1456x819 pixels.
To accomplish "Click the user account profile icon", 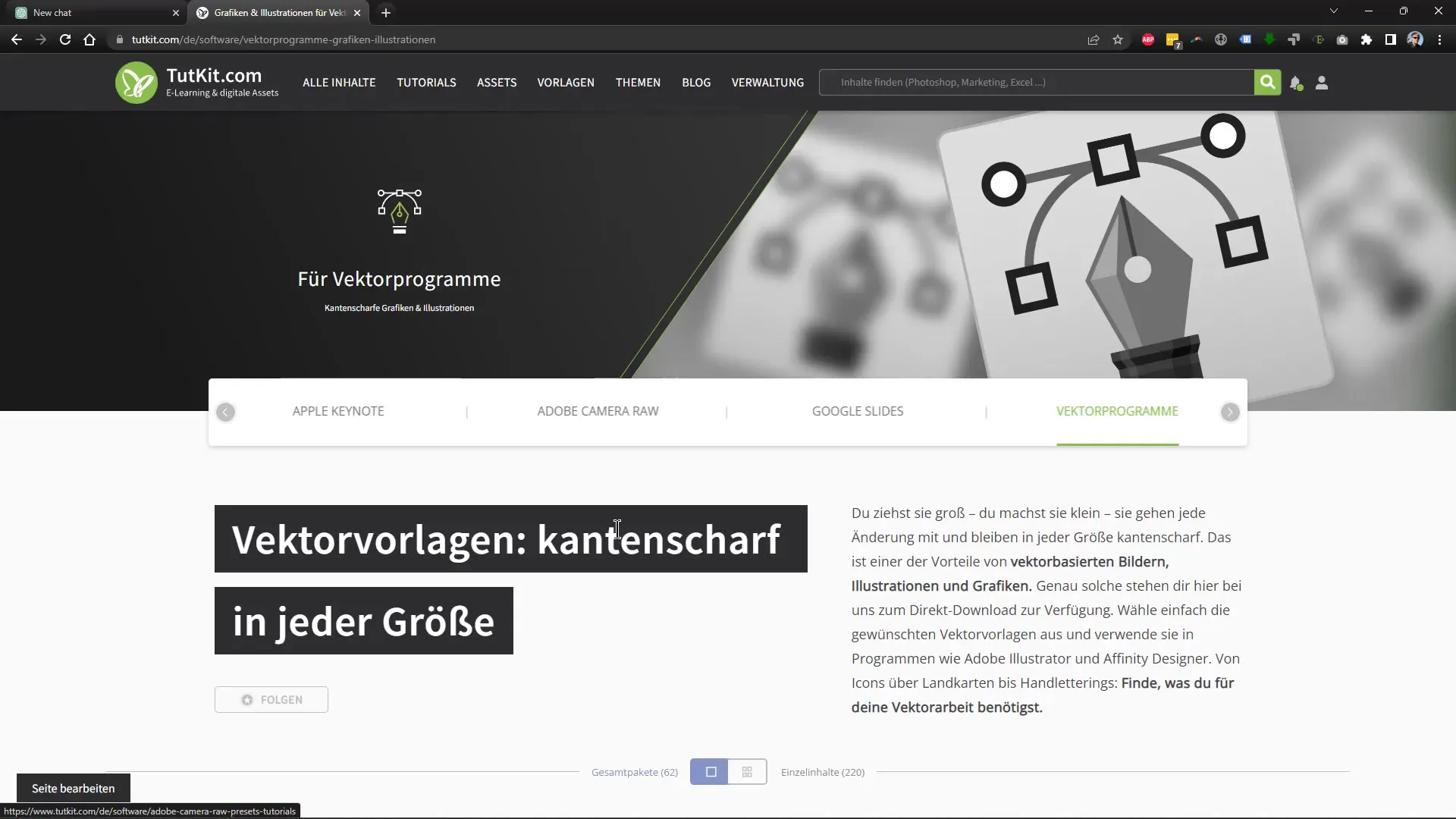I will tap(1322, 83).
